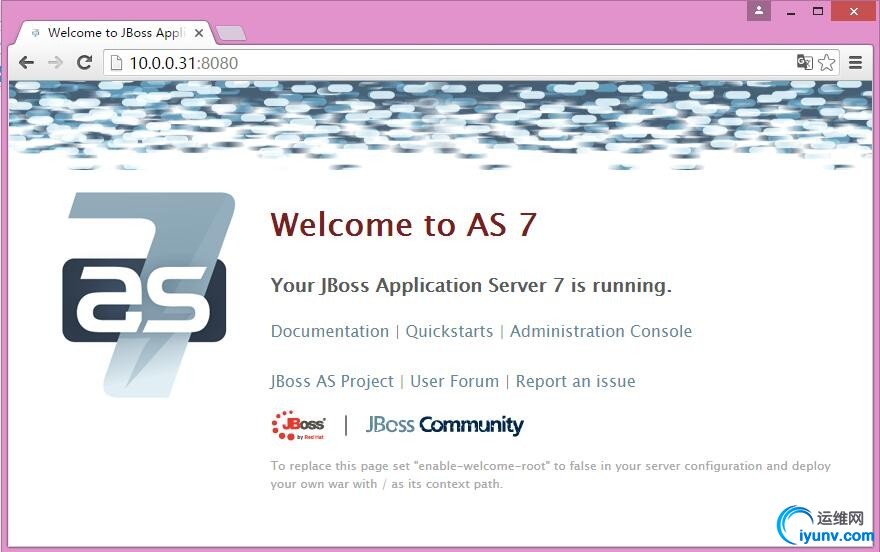Bookmark this page with the star icon

[826, 62]
